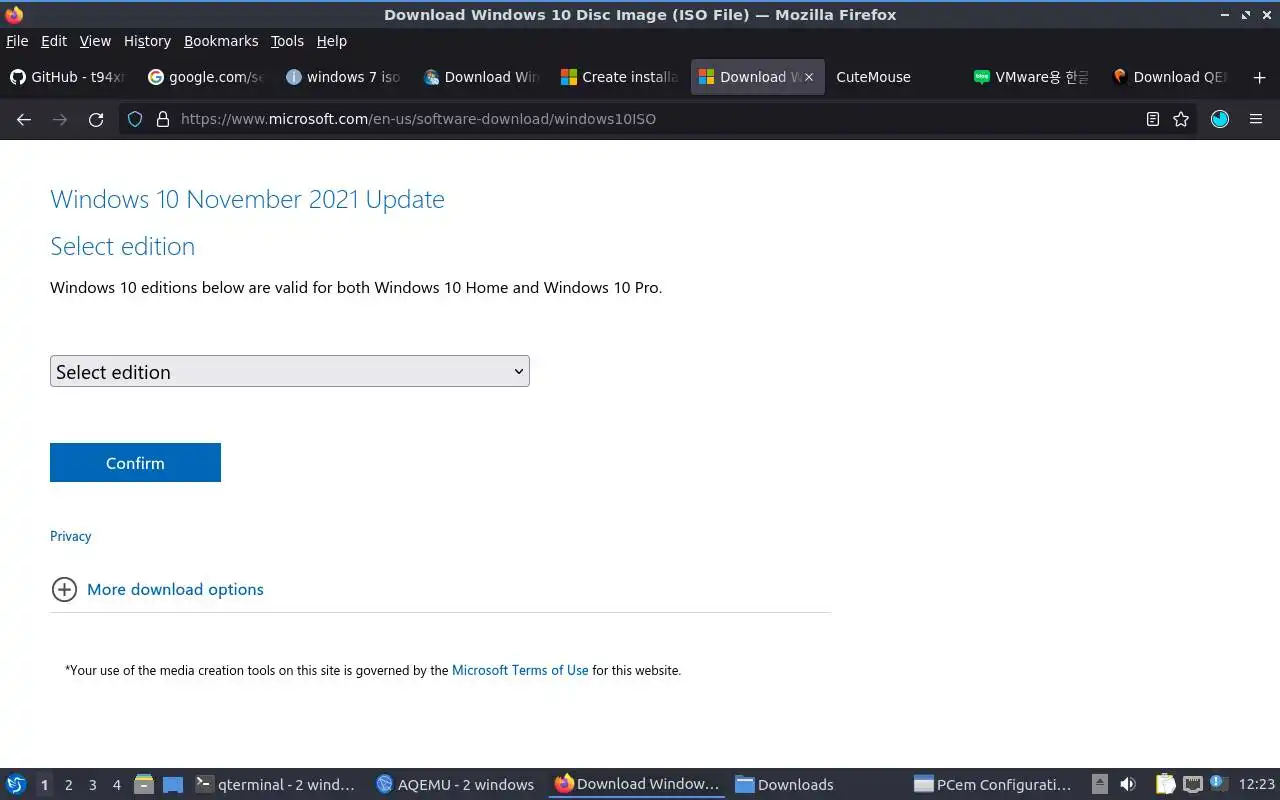Toggle reader view icon
Image resolution: width=1280 pixels, height=800 pixels.
[1153, 119]
